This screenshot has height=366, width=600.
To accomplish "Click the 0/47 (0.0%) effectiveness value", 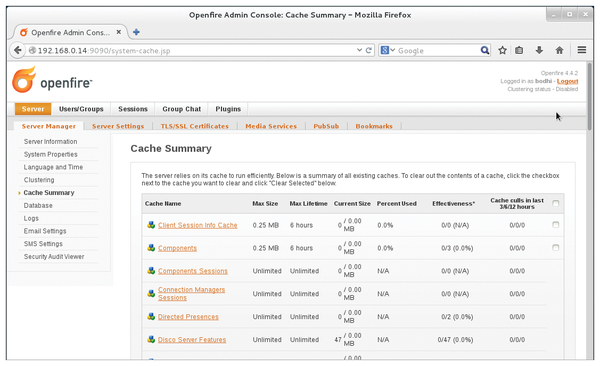I will [455, 340].
